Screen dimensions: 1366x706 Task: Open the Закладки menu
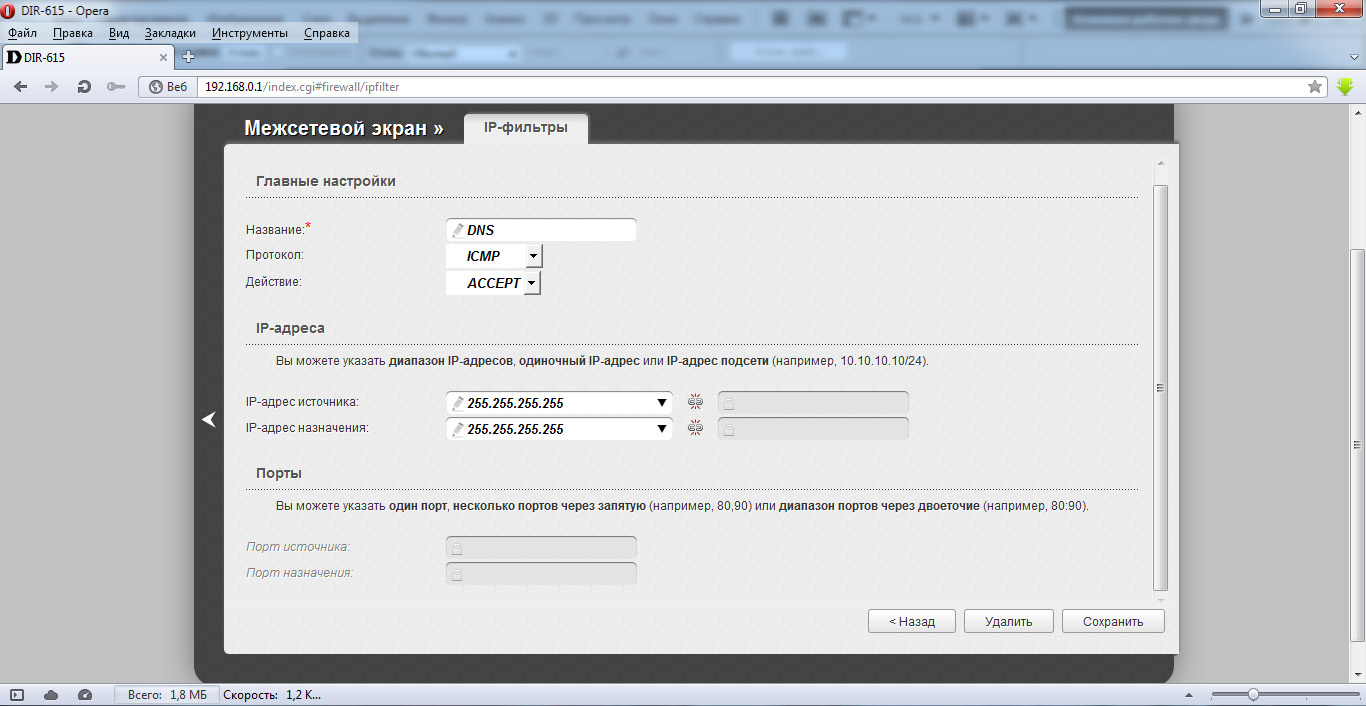click(170, 33)
